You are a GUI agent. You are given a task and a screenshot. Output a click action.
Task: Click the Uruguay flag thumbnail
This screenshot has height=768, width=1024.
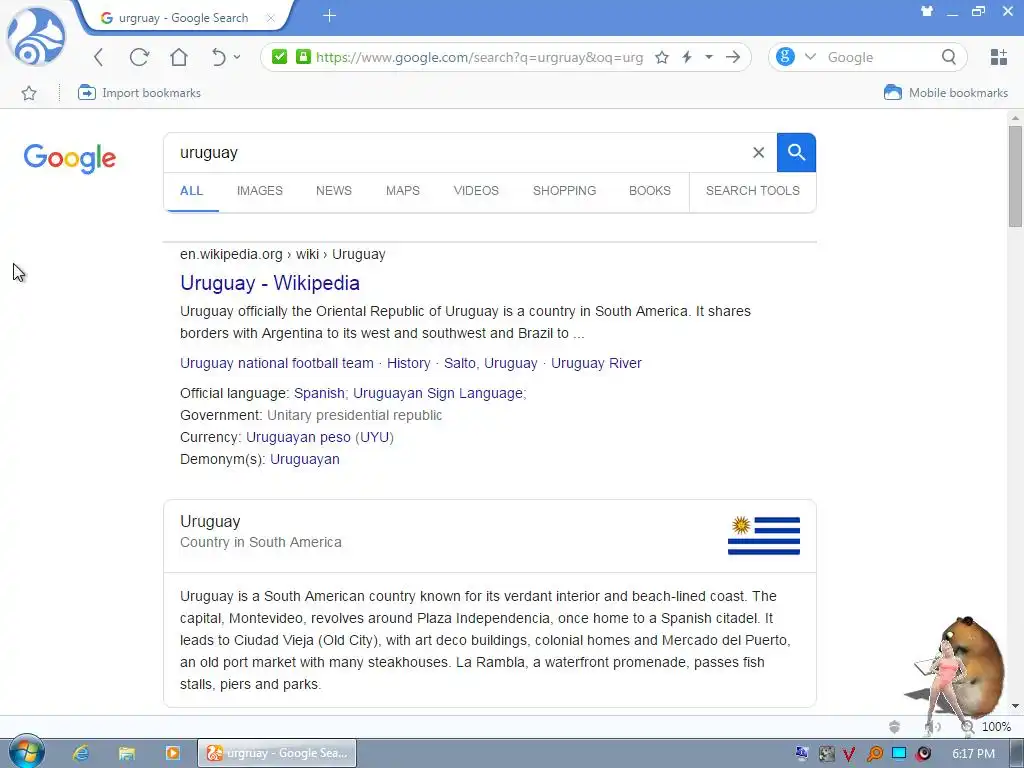pos(764,536)
